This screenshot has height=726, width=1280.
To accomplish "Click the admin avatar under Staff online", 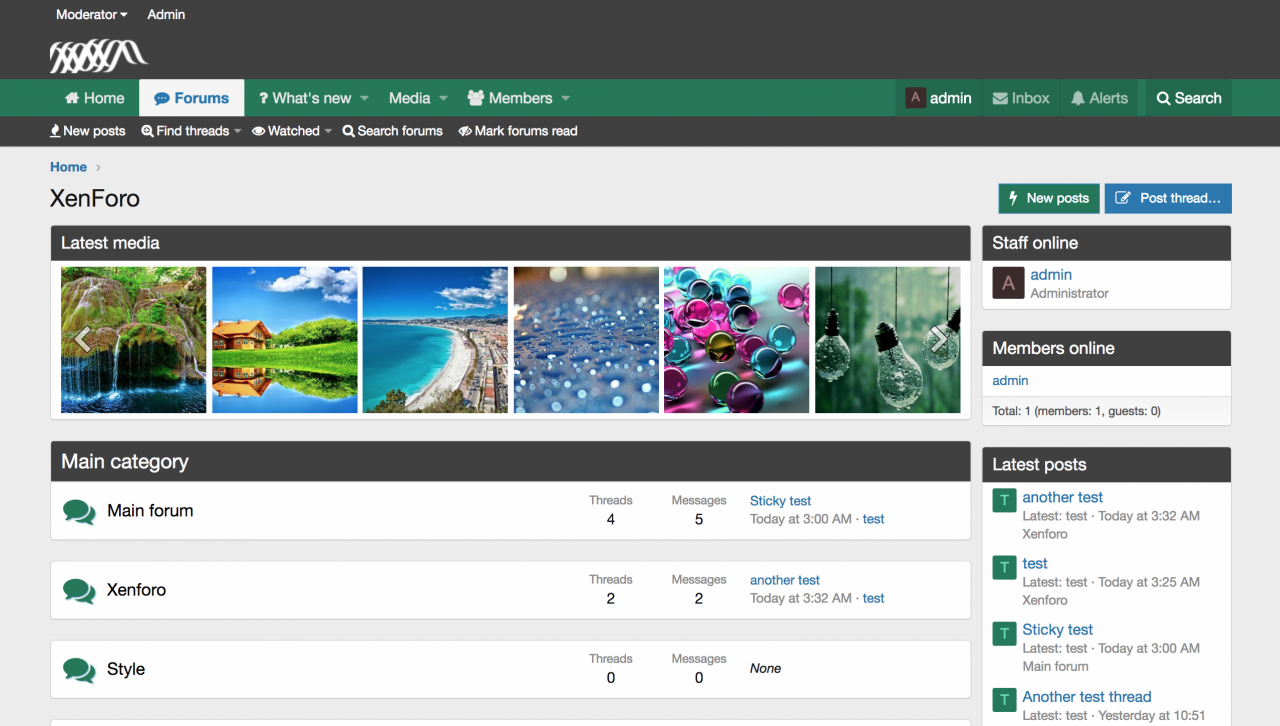I will 1008,283.
